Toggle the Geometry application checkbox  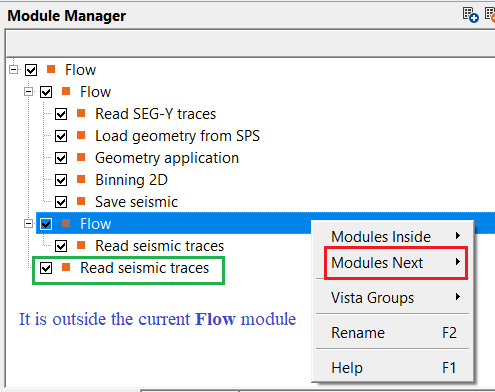pos(61,158)
